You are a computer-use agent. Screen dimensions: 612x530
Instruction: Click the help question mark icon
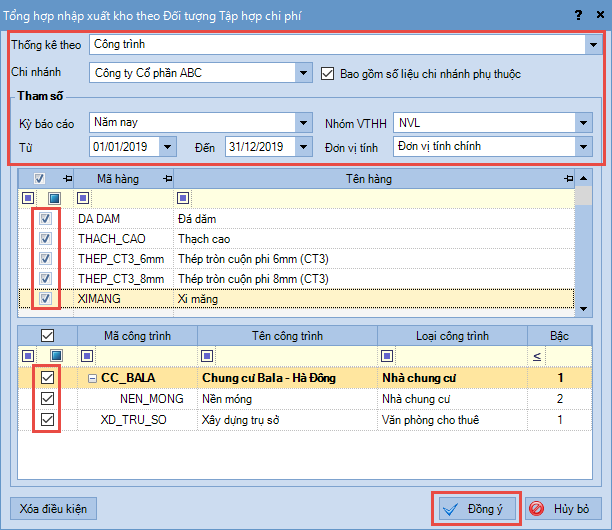(578, 15)
